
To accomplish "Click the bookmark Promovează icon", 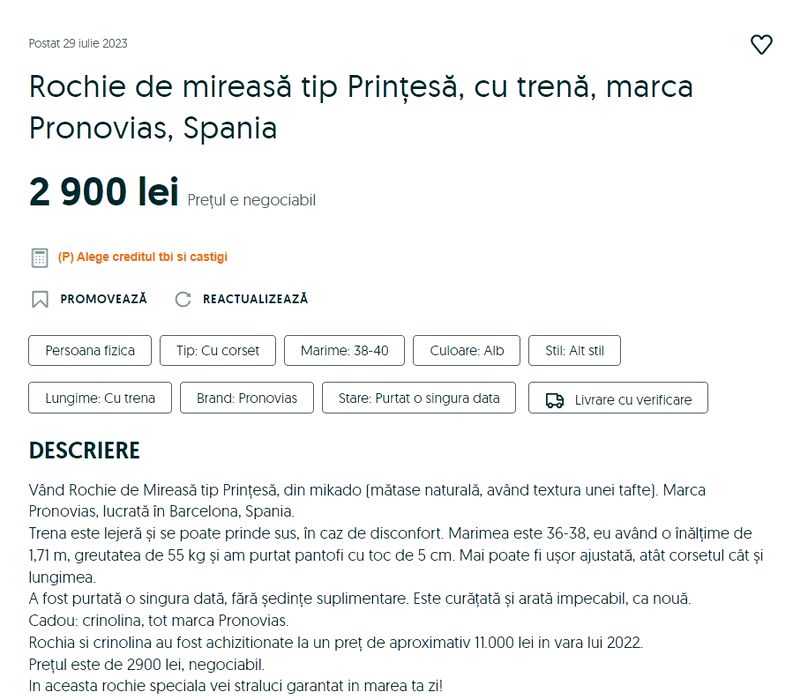I will (40, 299).
